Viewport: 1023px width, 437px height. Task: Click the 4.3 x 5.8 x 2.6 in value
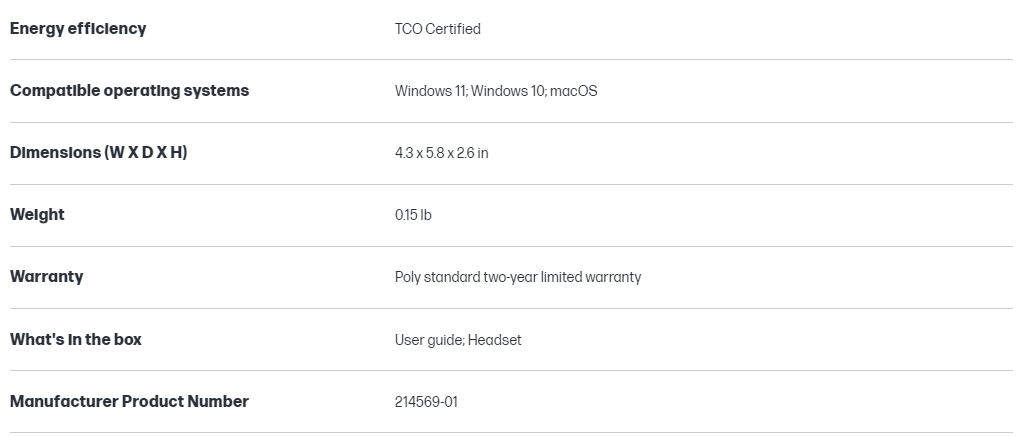coord(441,153)
